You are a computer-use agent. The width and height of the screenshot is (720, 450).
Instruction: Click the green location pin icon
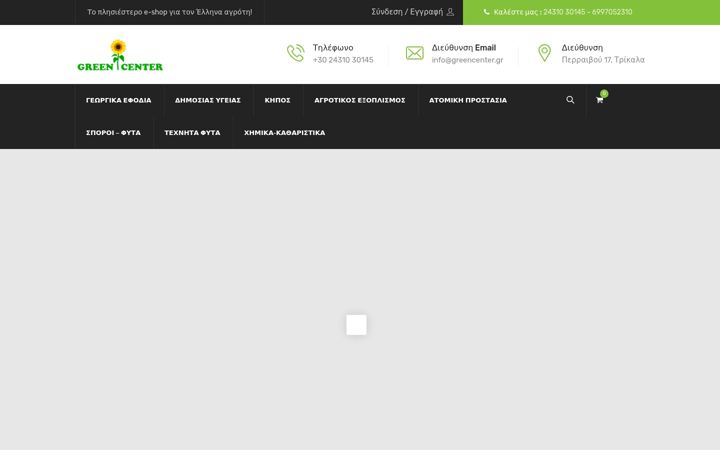pos(545,53)
